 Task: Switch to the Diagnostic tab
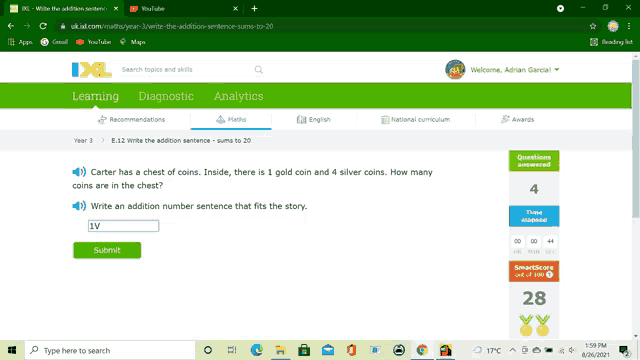[x=166, y=96]
